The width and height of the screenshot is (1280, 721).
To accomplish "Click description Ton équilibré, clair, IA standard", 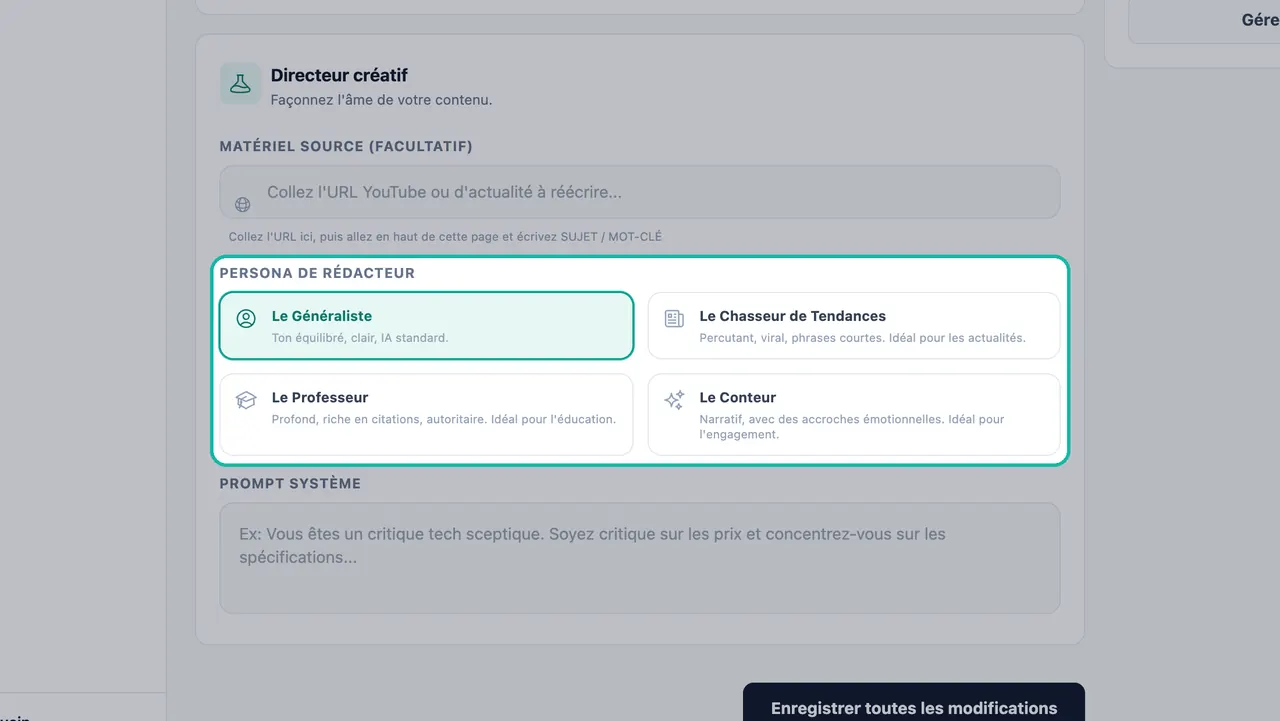I will point(360,338).
